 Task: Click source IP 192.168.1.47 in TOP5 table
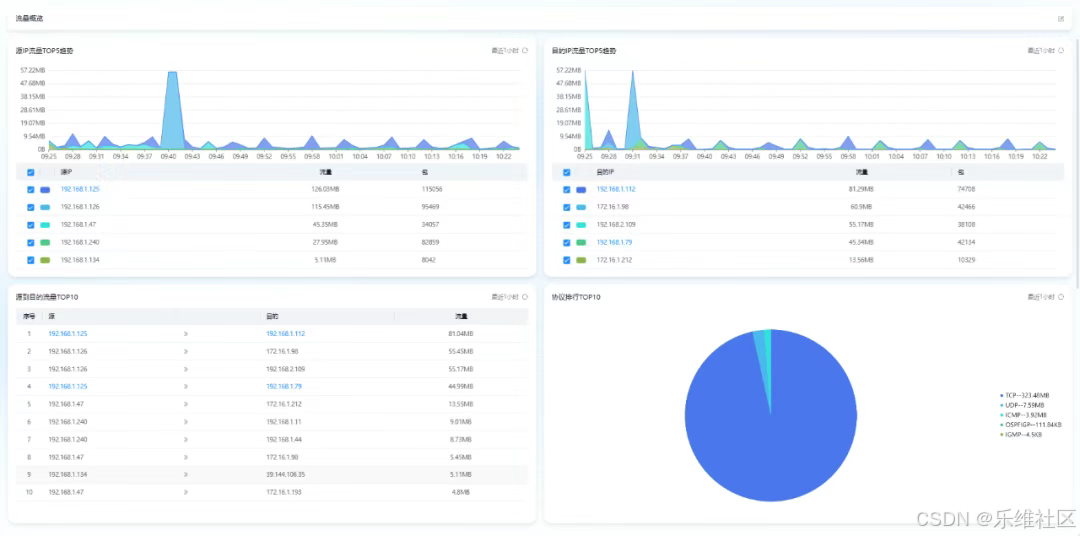click(78, 225)
